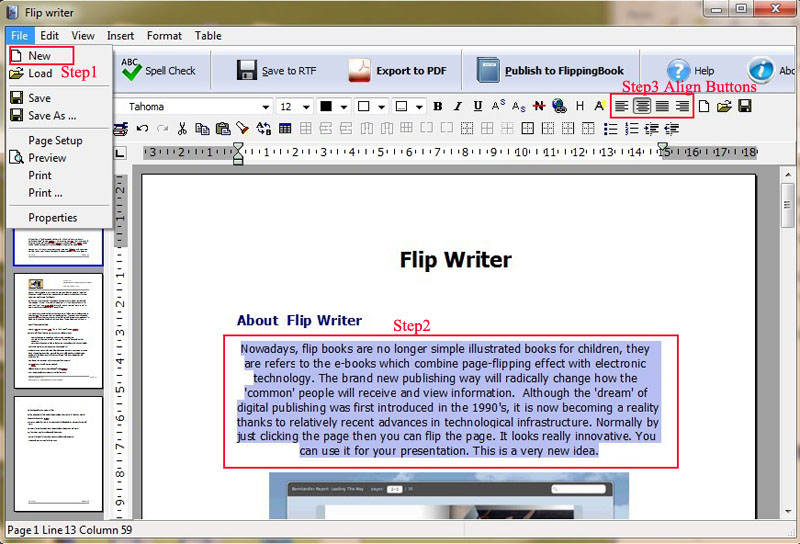Toggle subscript formatting
This screenshot has height=544, width=800.
click(518, 106)
